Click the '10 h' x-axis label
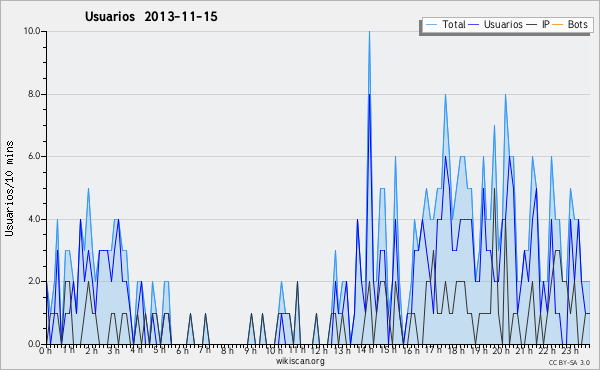 274,351
